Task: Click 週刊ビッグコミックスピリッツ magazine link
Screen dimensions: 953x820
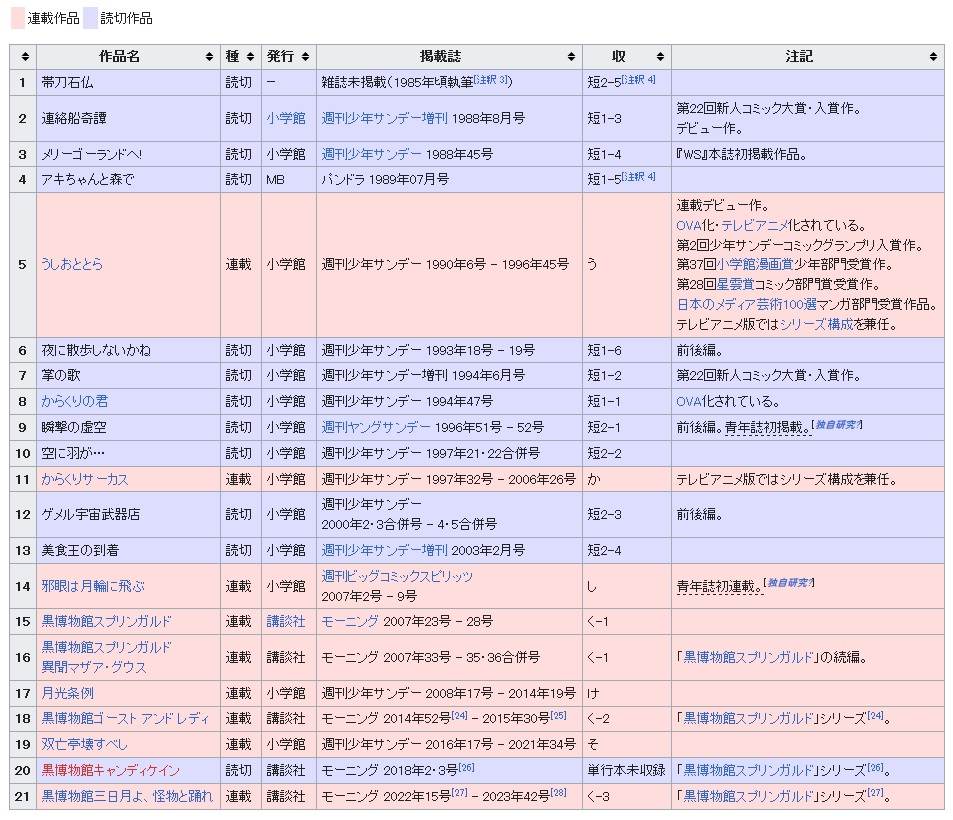Action: point(397,576)
